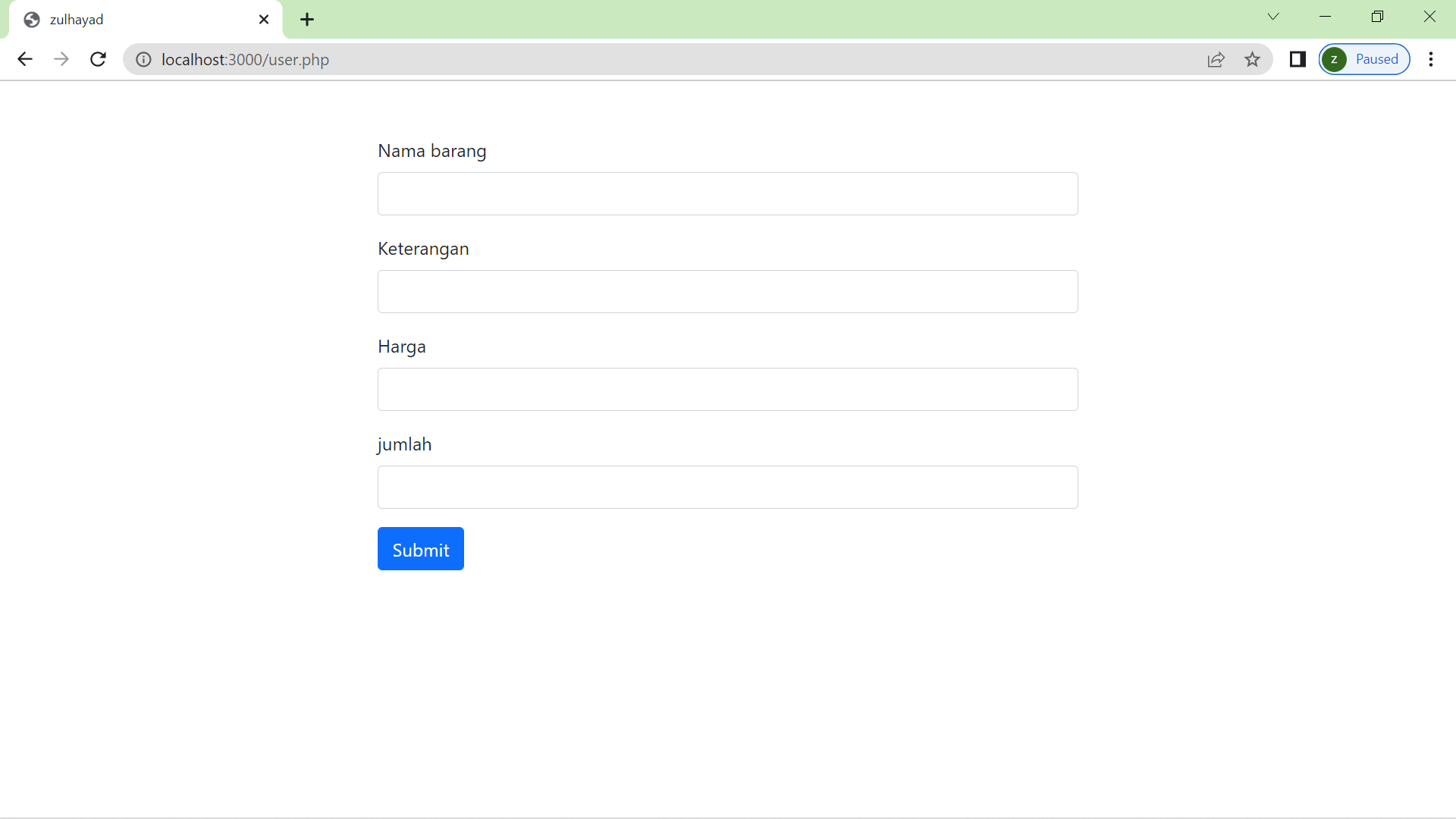The width and height of the screenshot is (1456, 819).
Task: Bookmark this tab with star icon
Action: click(x=1252, y=59)
